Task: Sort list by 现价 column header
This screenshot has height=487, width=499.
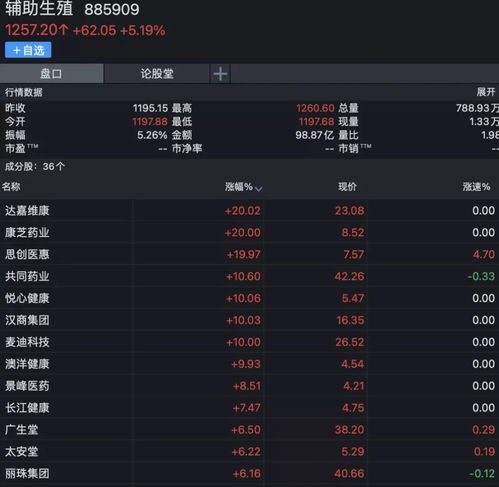Action: click(x=347, y=187)
